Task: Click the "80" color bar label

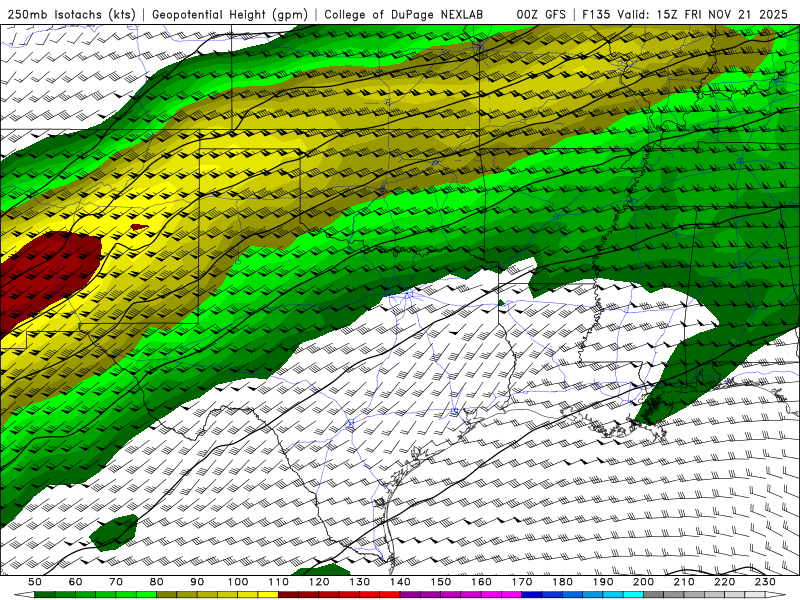Action: tap(157, 582)
